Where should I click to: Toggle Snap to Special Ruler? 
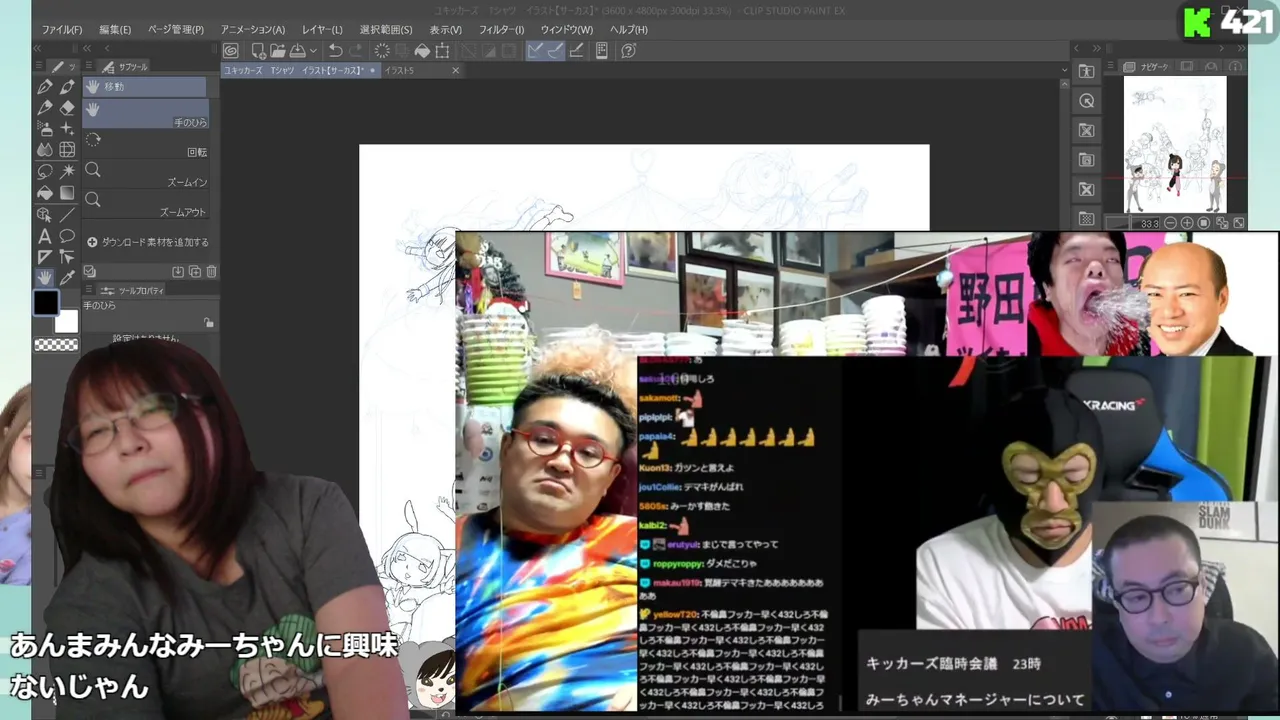click(x=555, y=51)
